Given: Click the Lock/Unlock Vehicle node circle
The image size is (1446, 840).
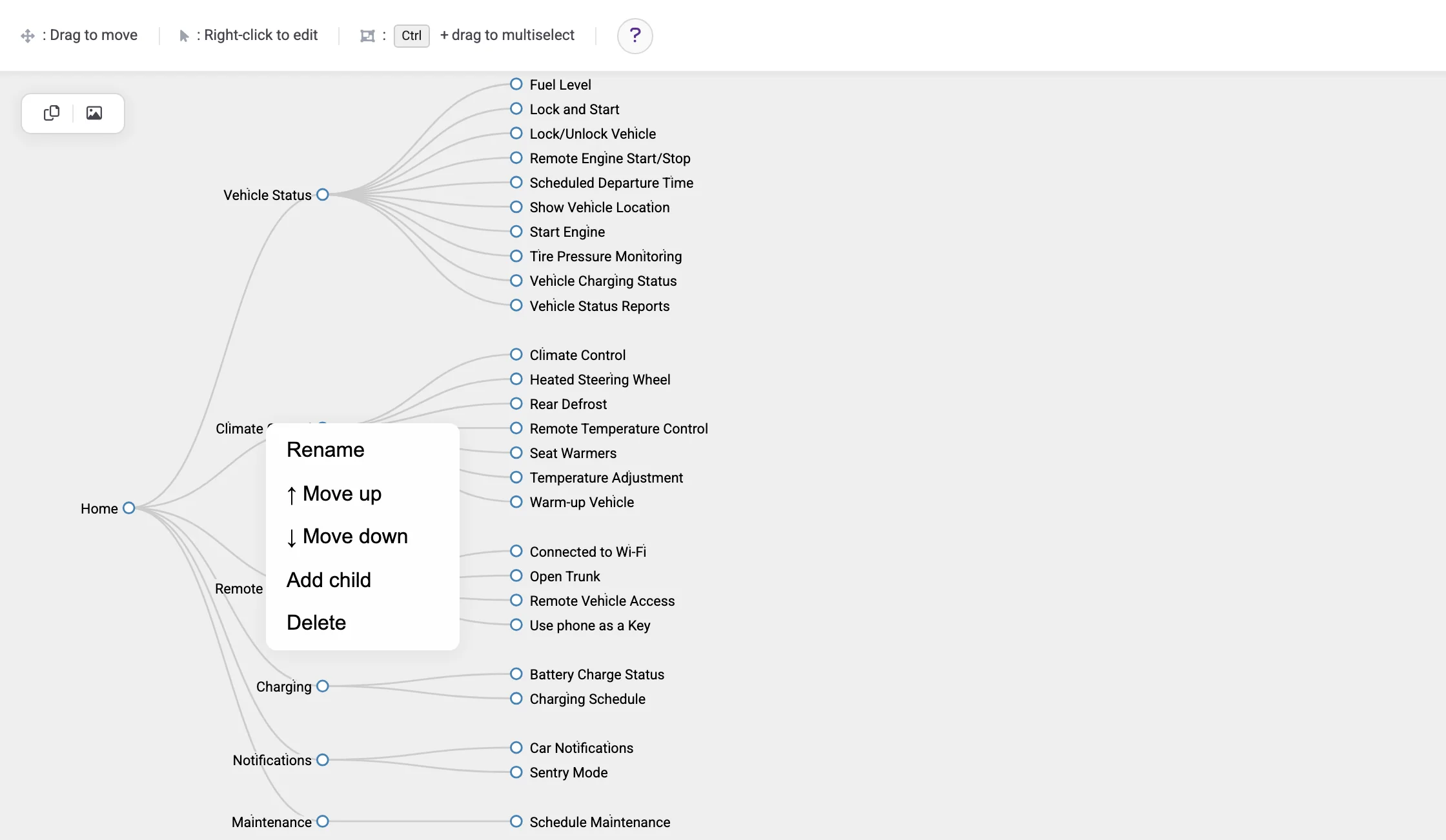Looking at the screenshot, I should coord(516,133).
